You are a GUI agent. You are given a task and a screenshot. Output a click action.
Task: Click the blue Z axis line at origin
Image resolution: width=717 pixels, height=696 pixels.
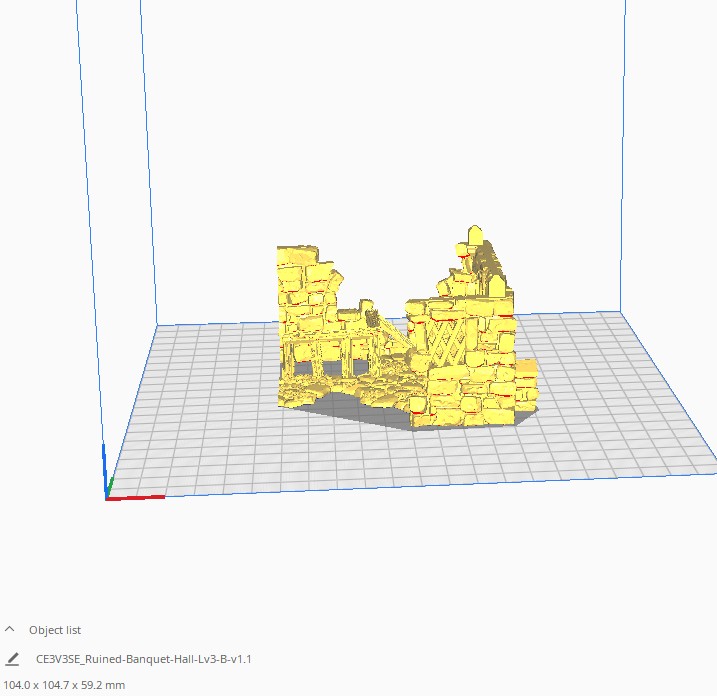click(105, 468)
